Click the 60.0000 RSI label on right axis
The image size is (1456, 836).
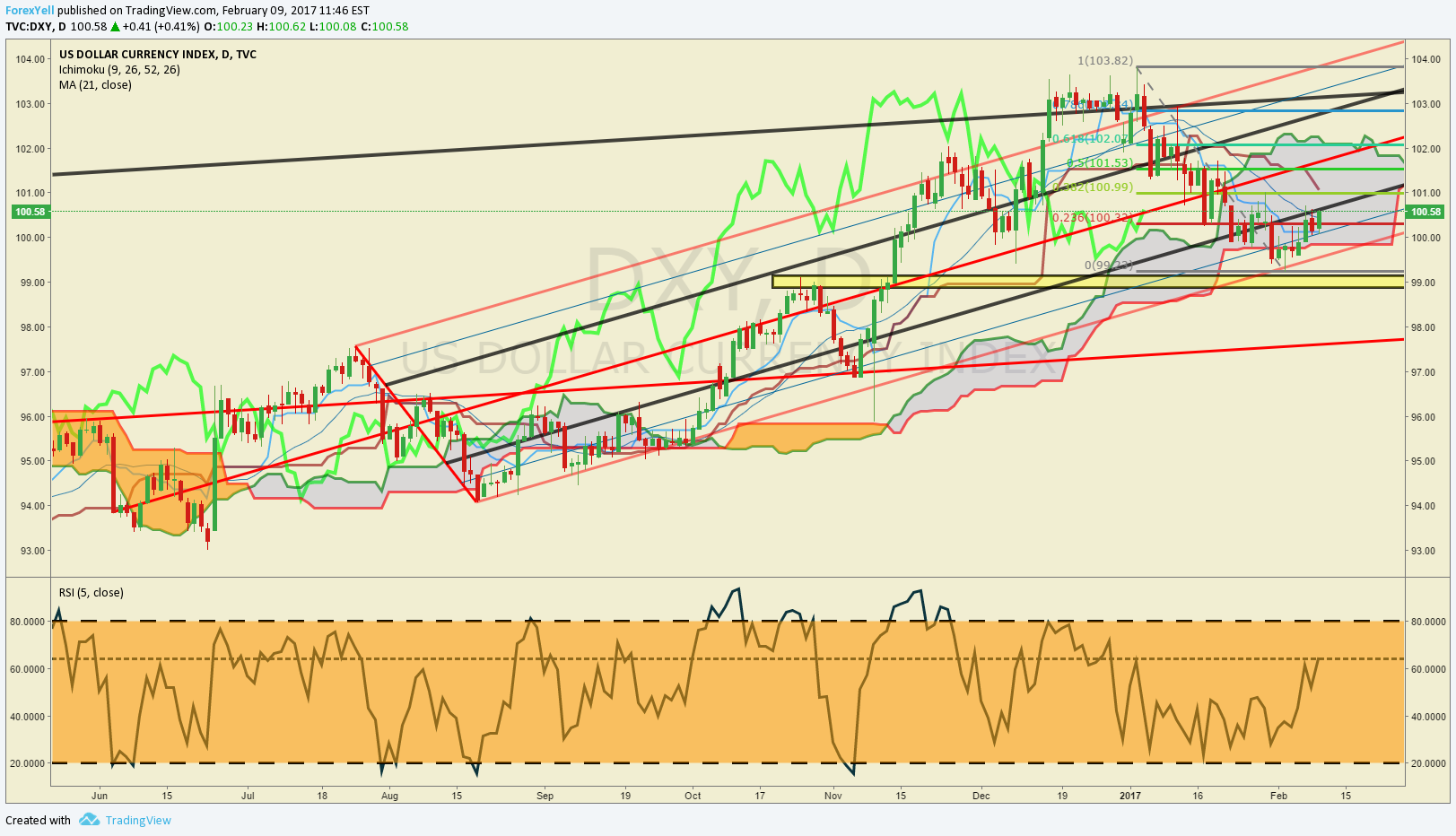(1428, 669)
